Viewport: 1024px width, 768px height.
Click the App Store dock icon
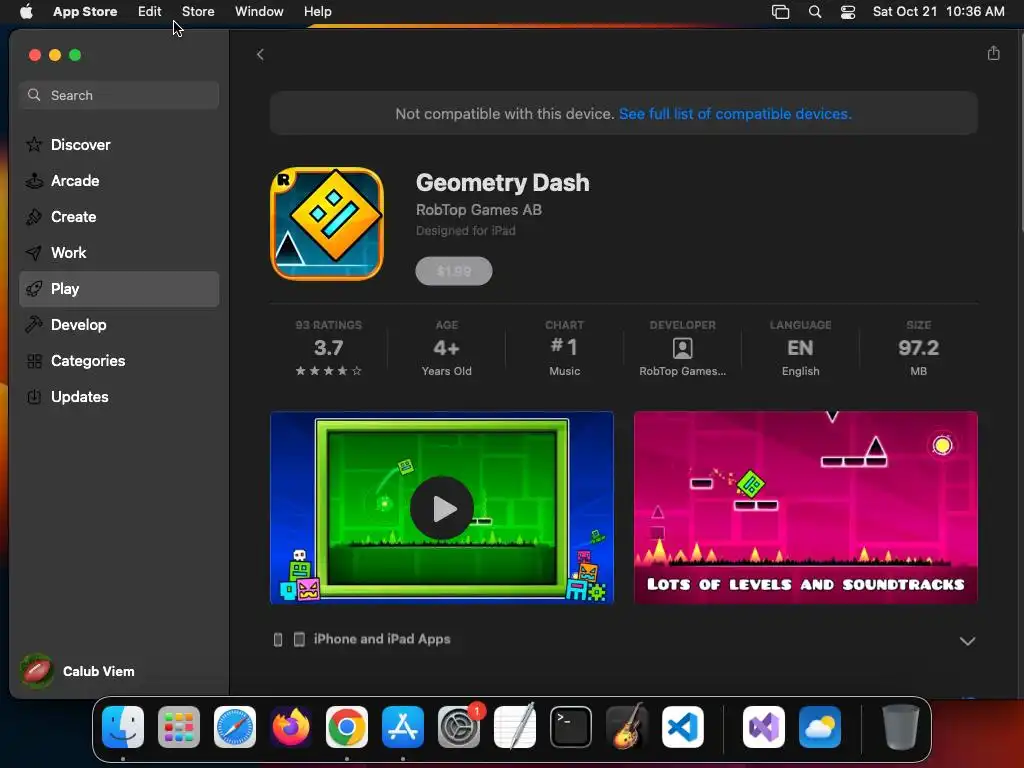(x=403, y=727)
